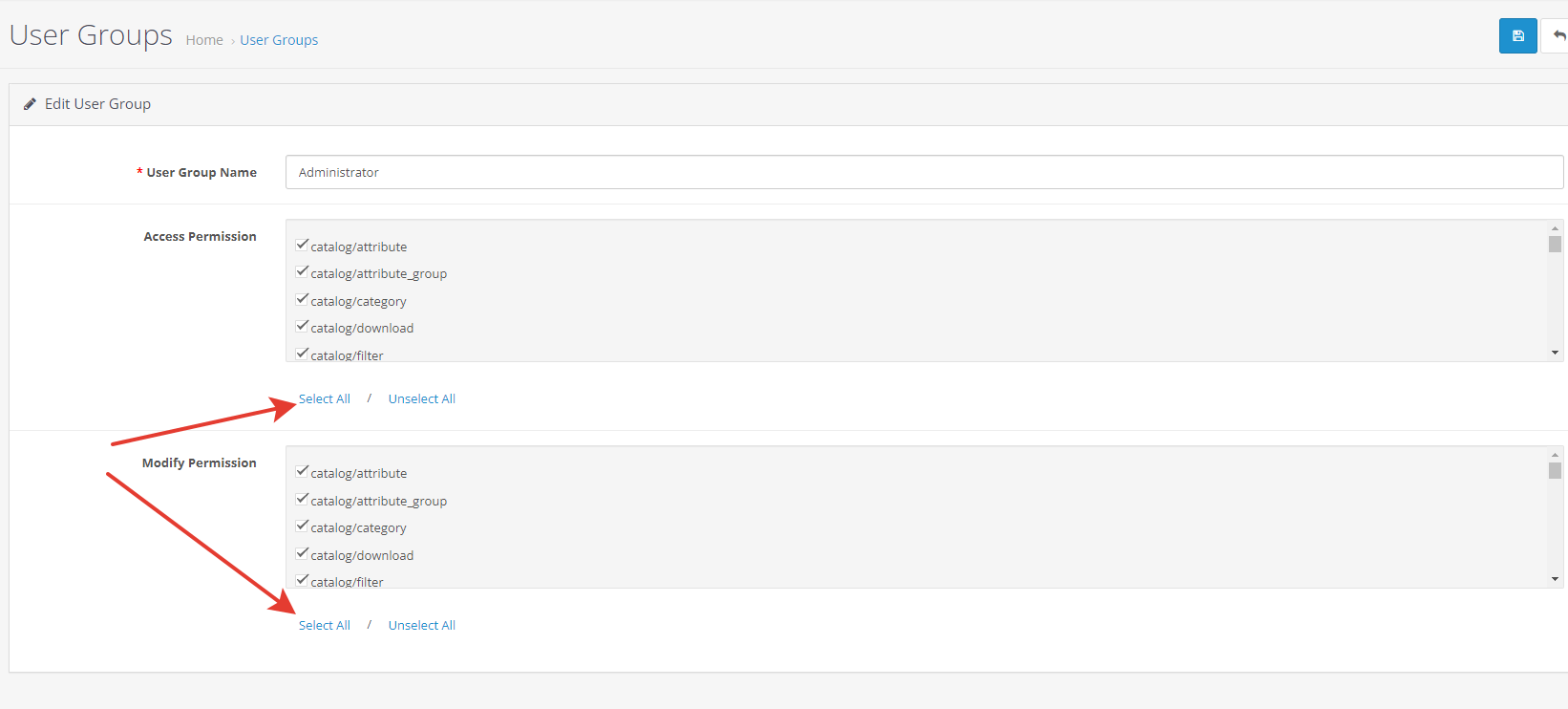Click the pencil icon beside Edit User Group
1568x709 pixels.
point(30,104)
